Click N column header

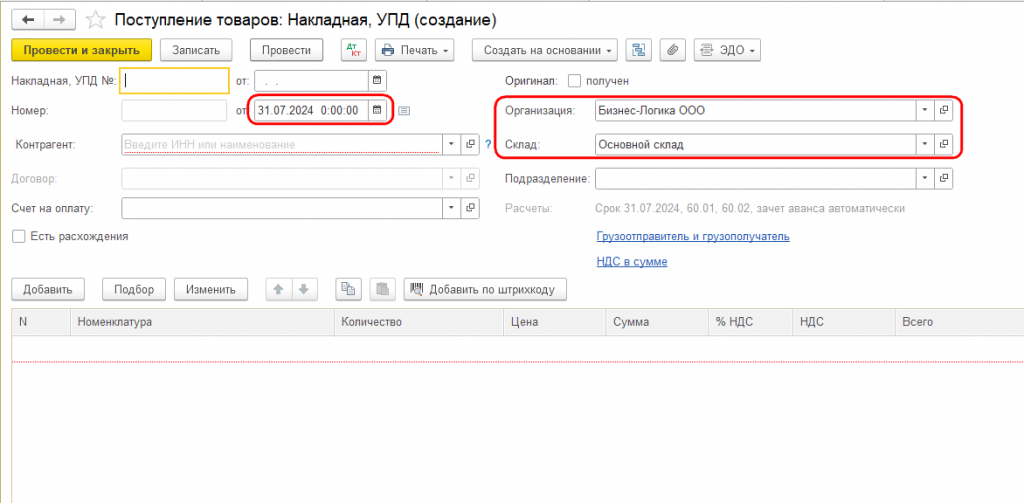tap(41, 322)
